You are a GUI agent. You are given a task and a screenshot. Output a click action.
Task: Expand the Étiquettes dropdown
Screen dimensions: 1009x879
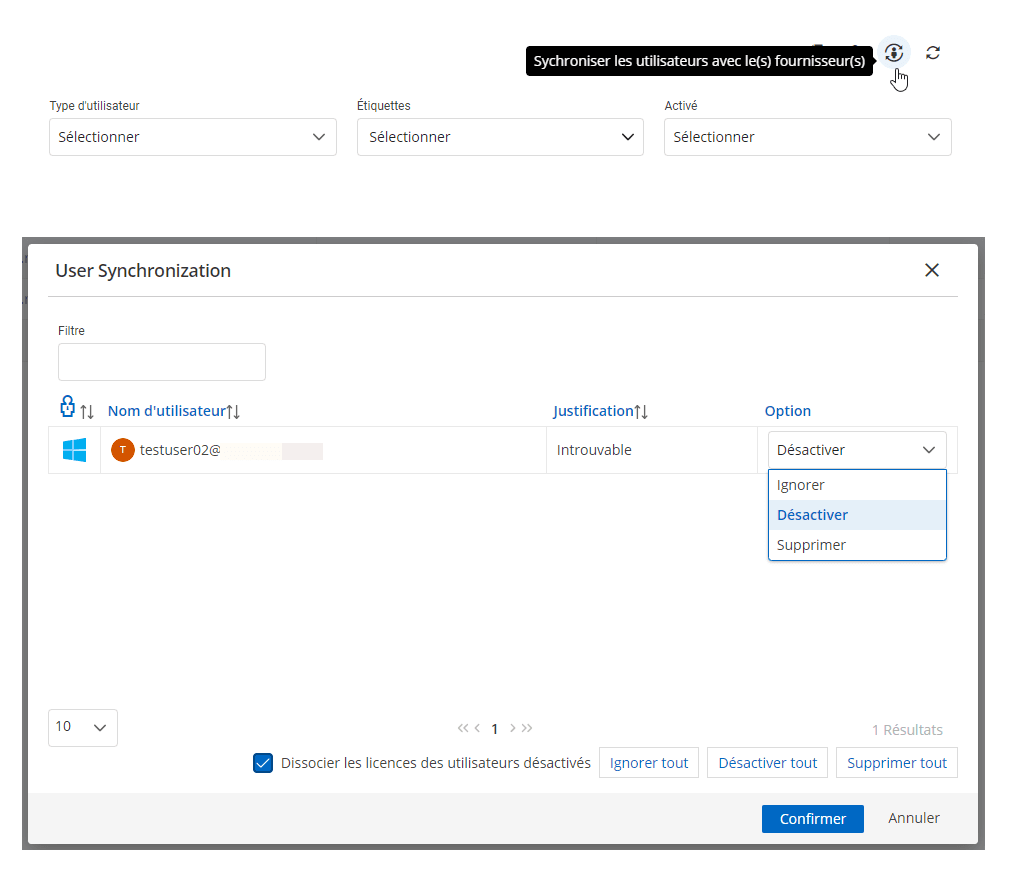click(x=500, y=137)
